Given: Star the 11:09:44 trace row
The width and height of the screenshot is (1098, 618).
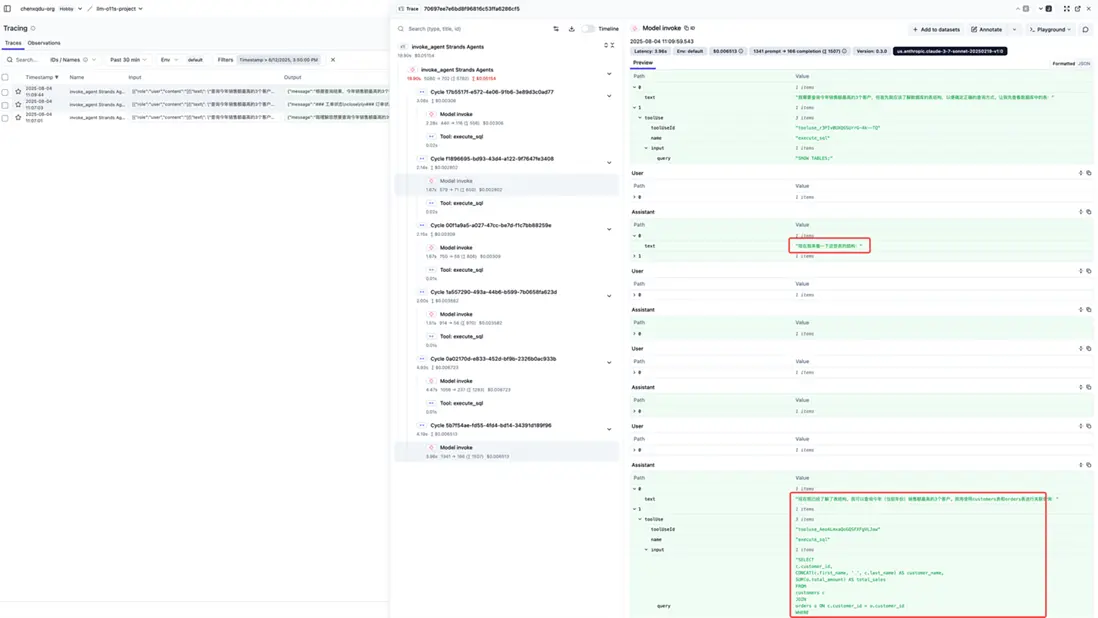Looking at the screenshot, I should [18, 92].
